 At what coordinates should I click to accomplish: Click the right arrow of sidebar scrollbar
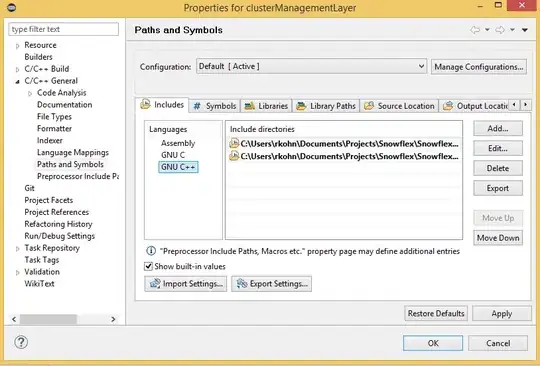(x=113, y=319)
